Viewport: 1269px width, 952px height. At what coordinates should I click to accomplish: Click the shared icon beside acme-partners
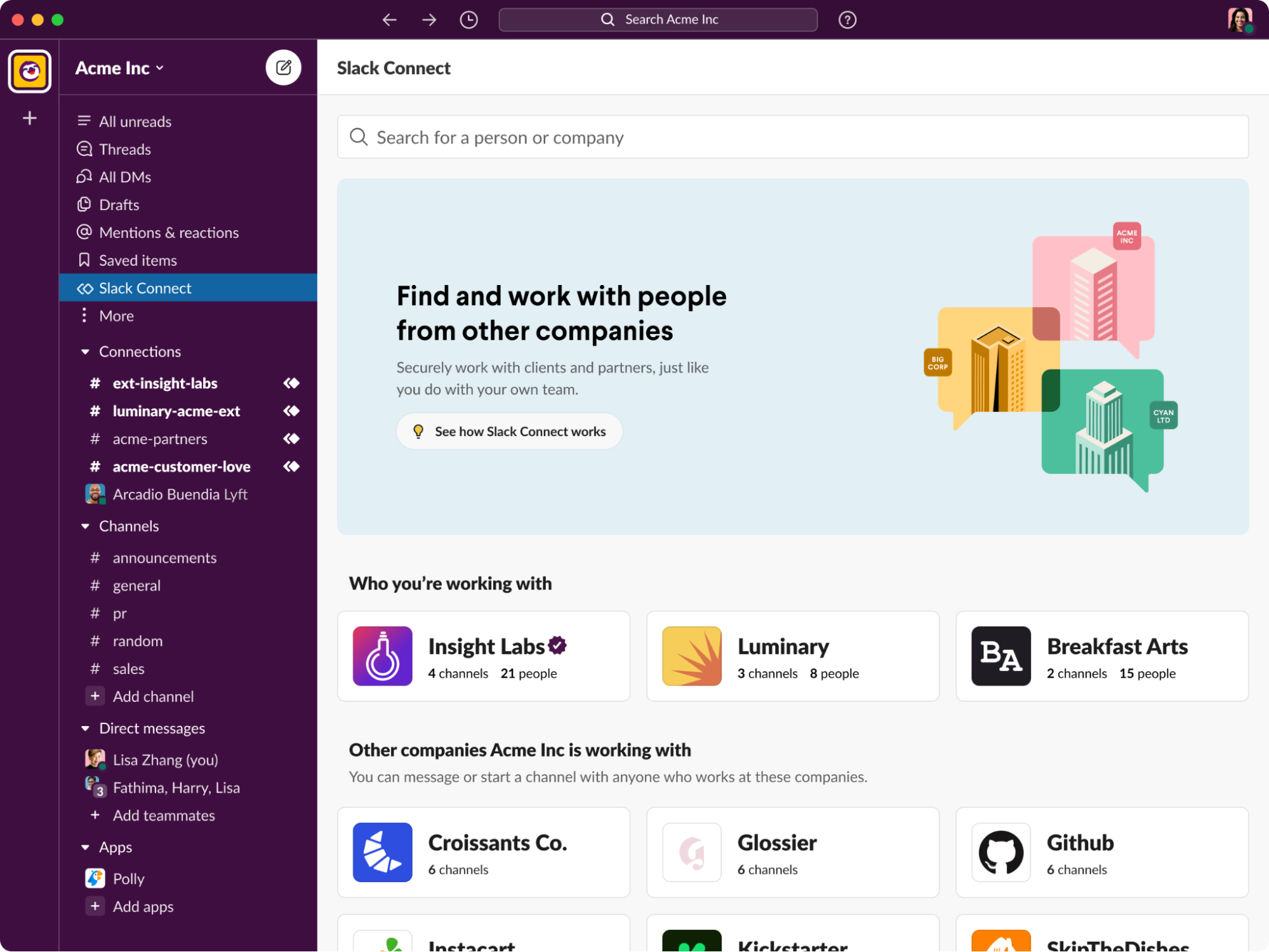point(291,439)
